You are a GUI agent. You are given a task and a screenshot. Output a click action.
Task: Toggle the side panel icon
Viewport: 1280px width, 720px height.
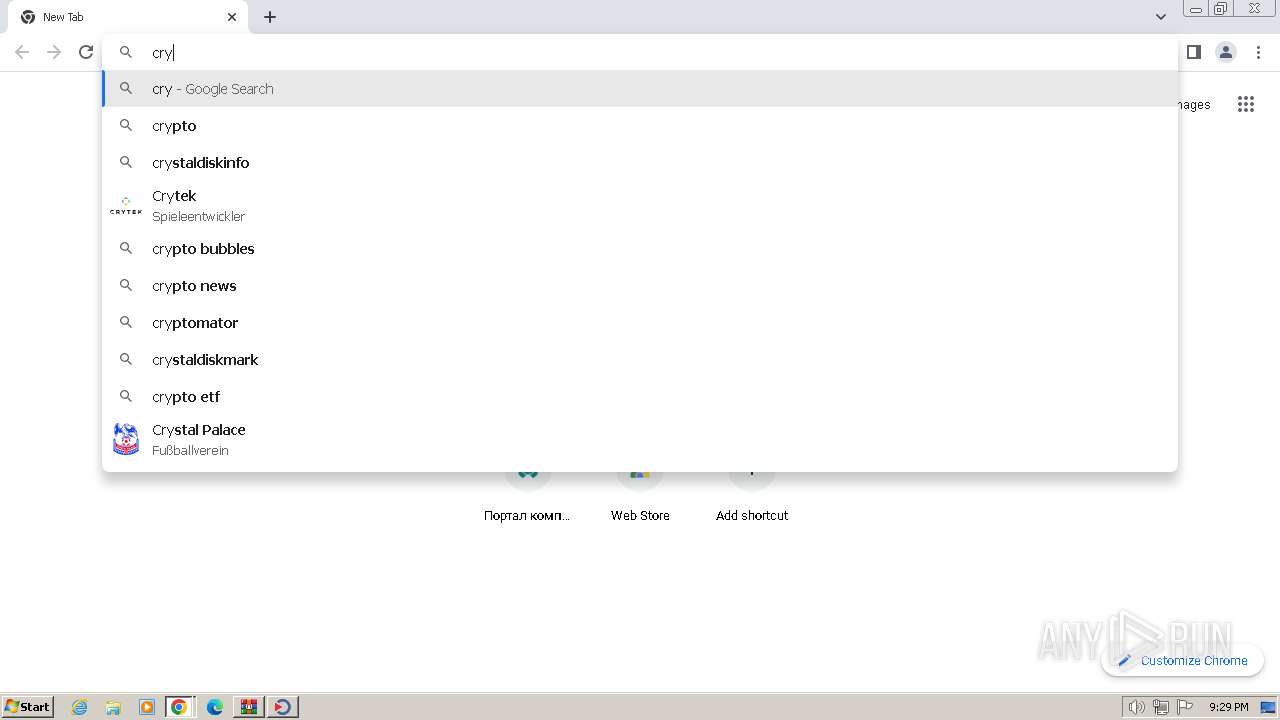[1193, 52]
